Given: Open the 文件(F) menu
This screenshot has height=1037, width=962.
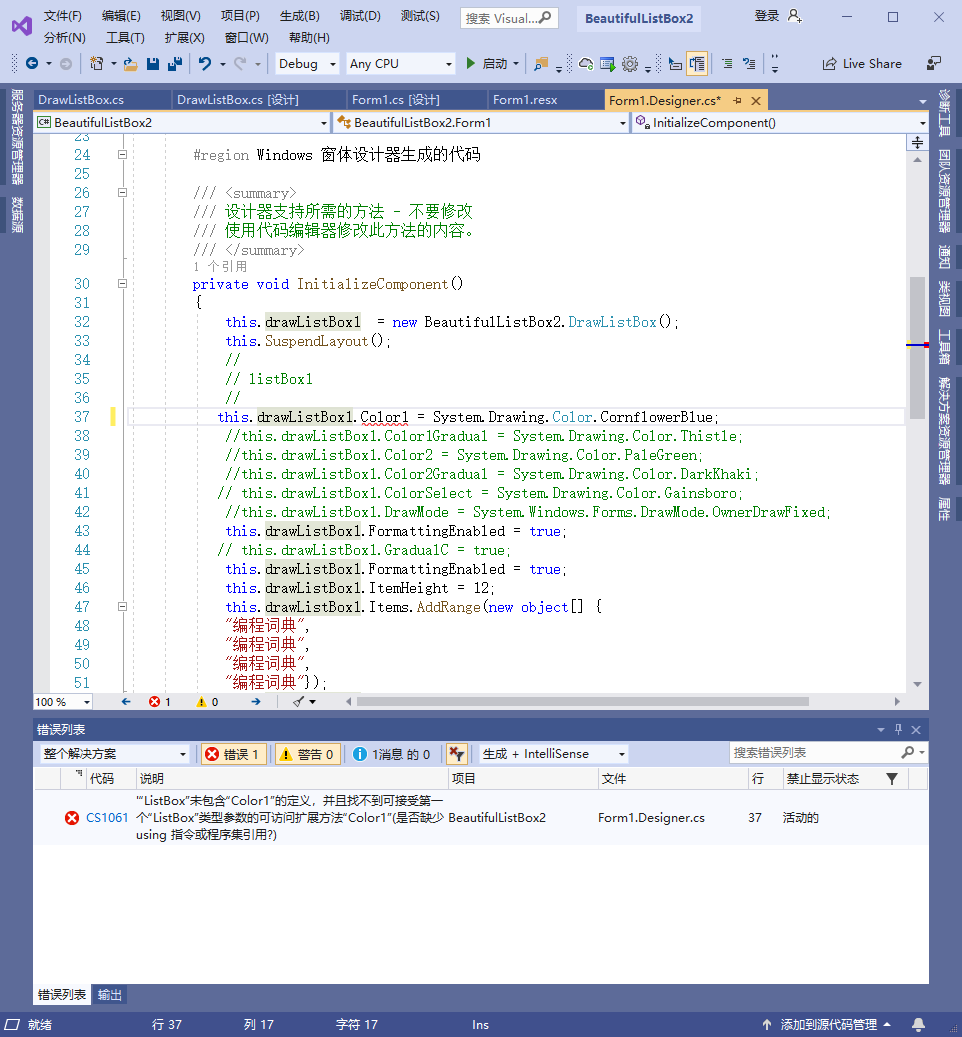Looking at the screenshot, I should (x=63, y=16).
